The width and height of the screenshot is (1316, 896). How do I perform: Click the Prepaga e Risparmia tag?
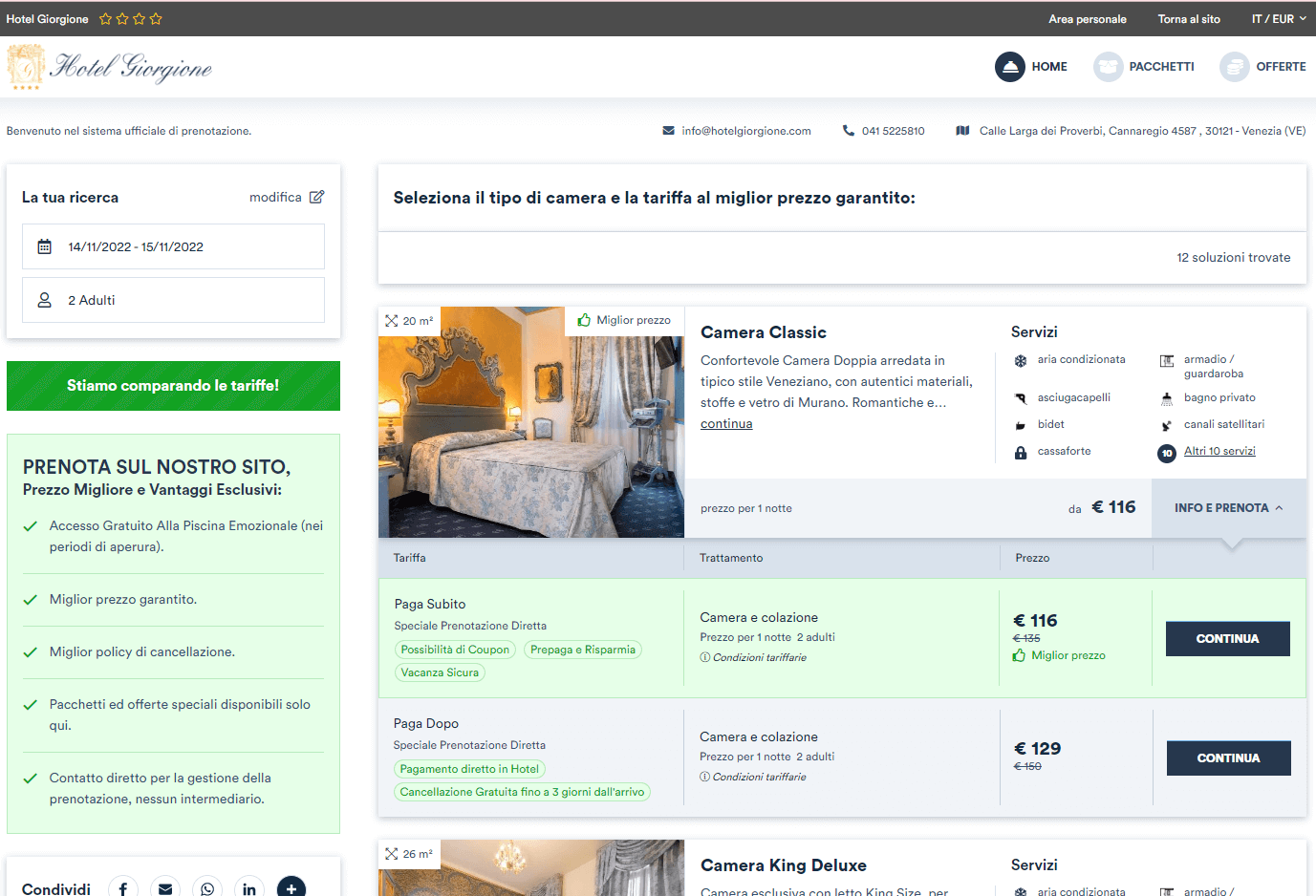[583, 650]
